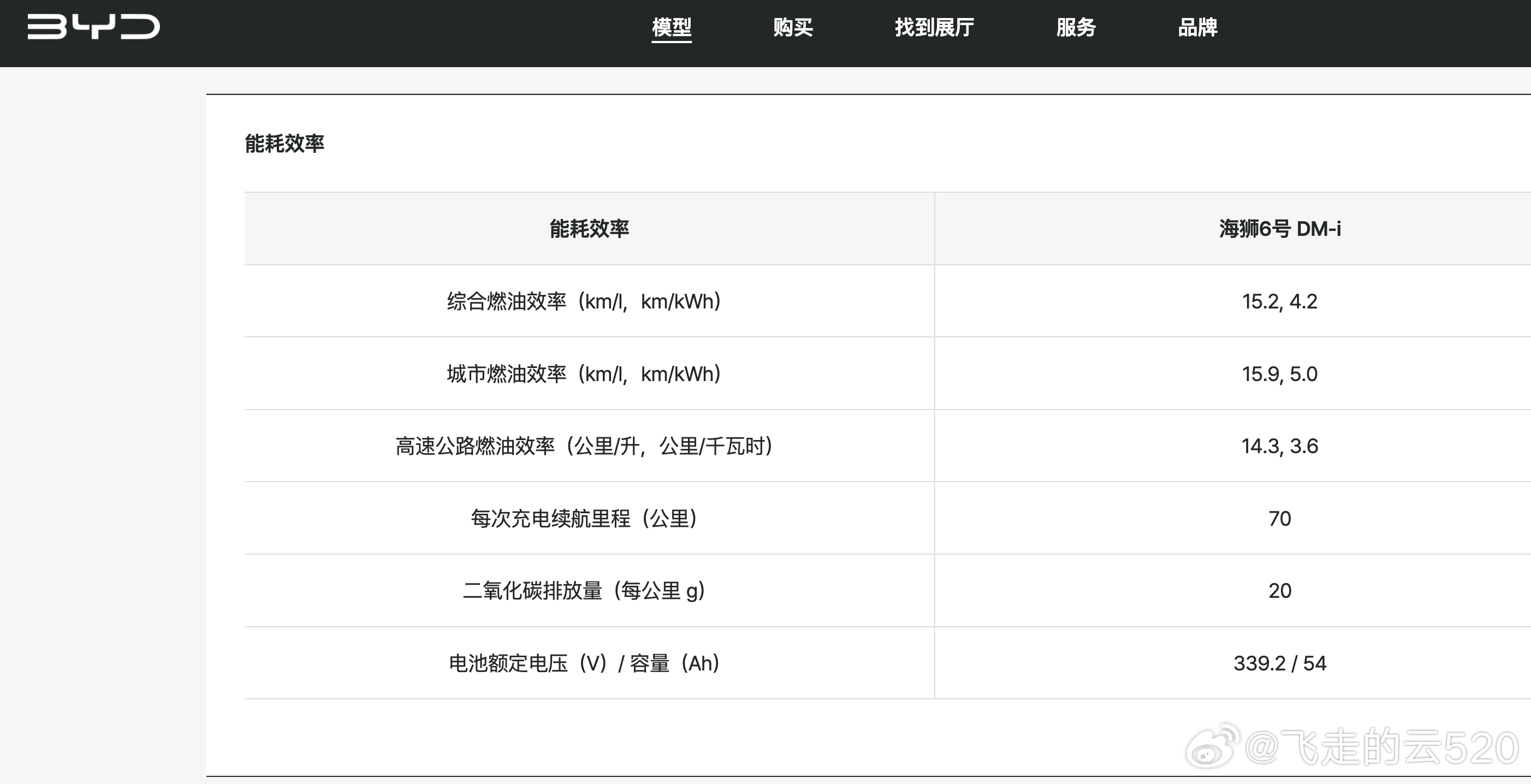Select the 电池额定电压 / 容量 row label

pyautogui.click(x=584, y=663)
